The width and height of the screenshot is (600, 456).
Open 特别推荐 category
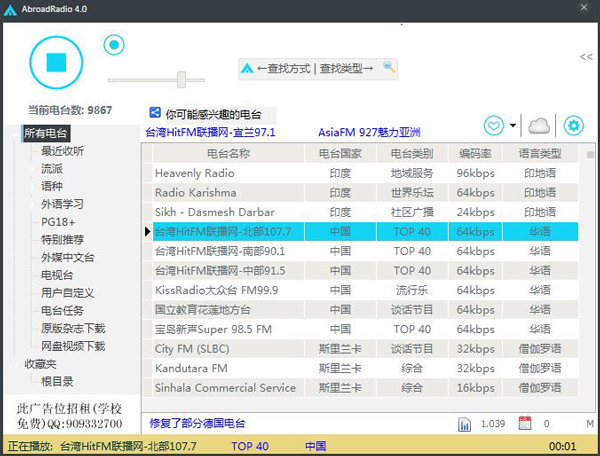coord(62,239)
